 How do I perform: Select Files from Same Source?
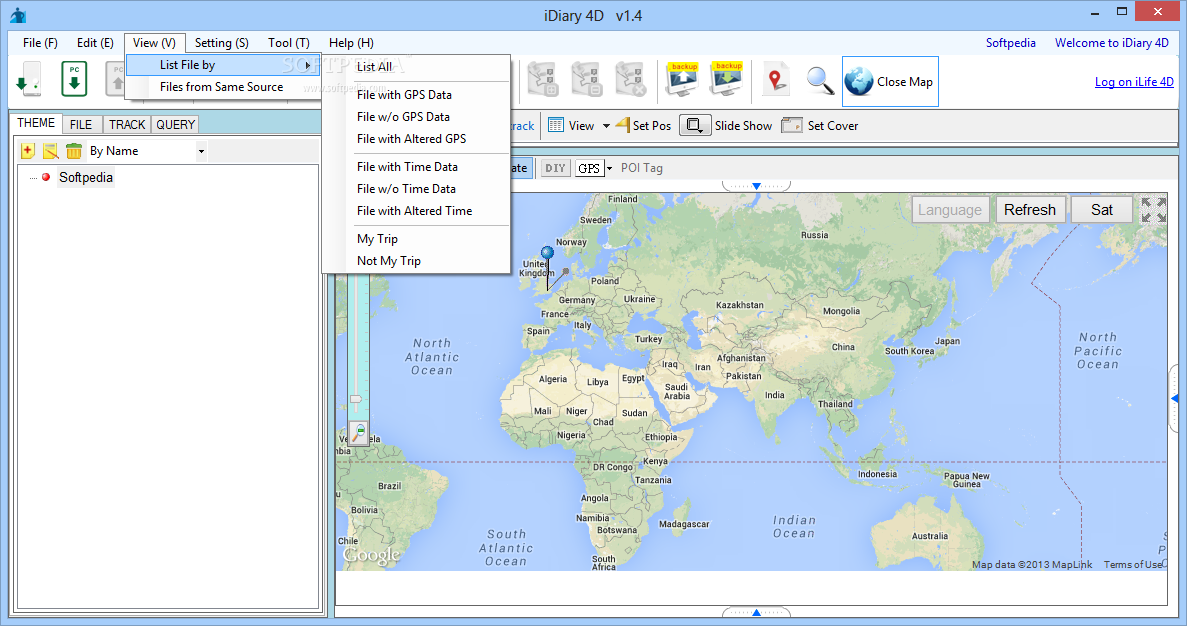tap(223, 87)
